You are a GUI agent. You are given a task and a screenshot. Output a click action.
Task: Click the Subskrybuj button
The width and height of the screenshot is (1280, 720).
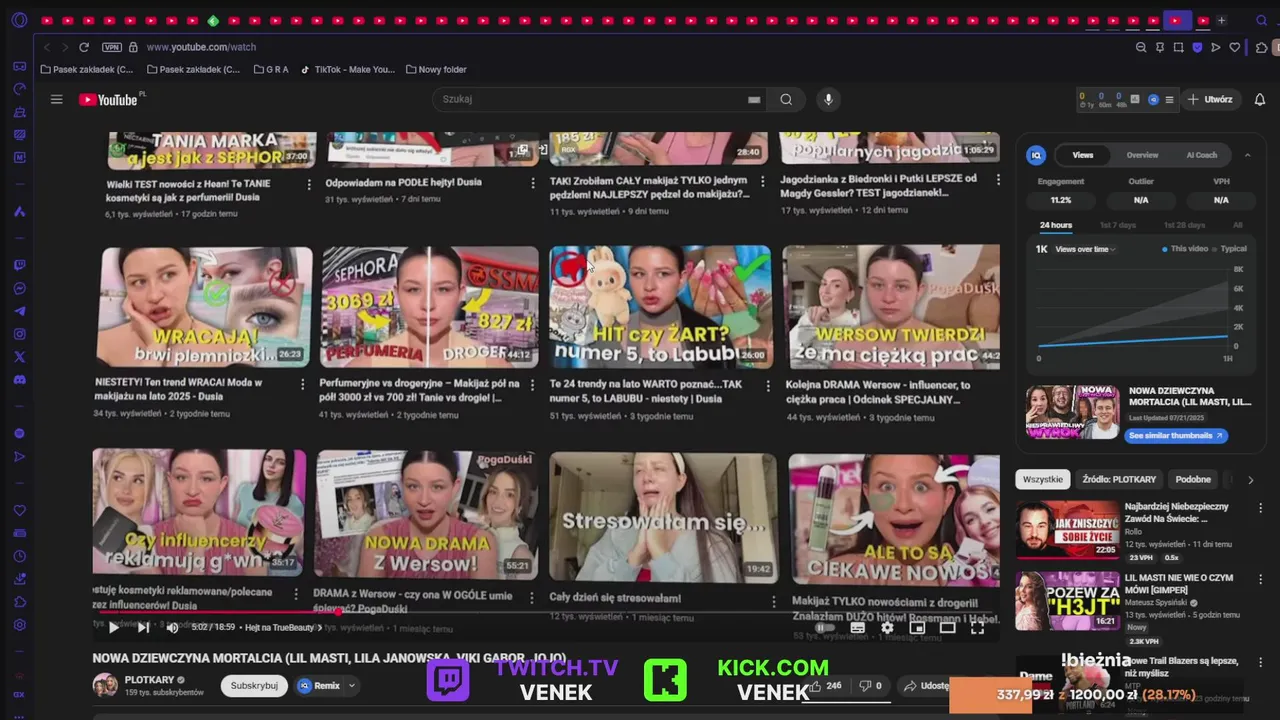coord(254,686)
